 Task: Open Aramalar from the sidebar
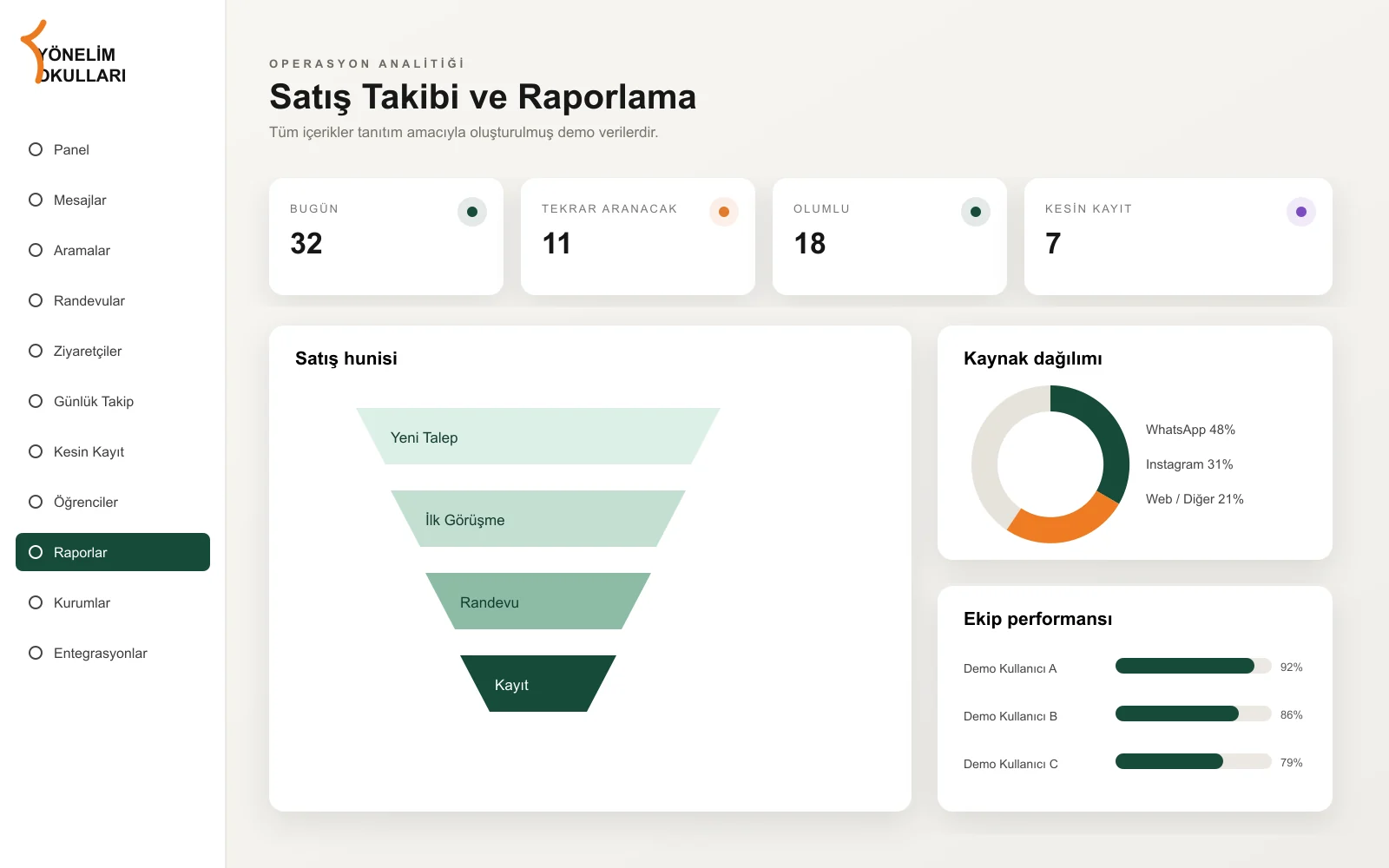(113, 250)
